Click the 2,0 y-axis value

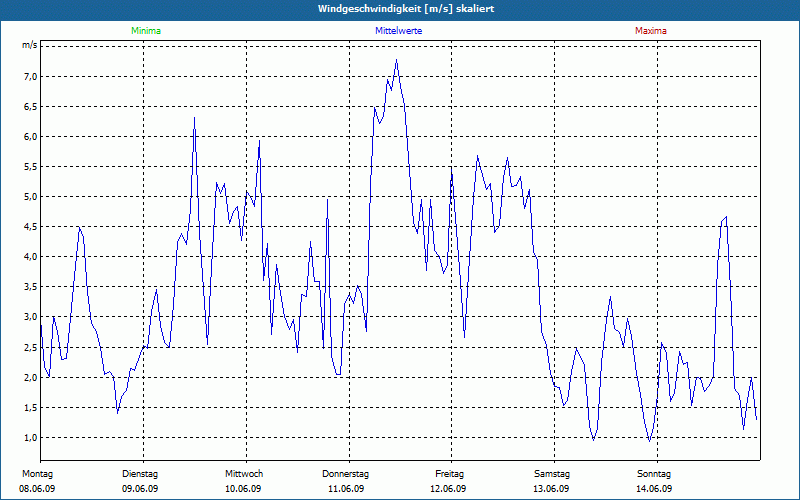point(31,378)
